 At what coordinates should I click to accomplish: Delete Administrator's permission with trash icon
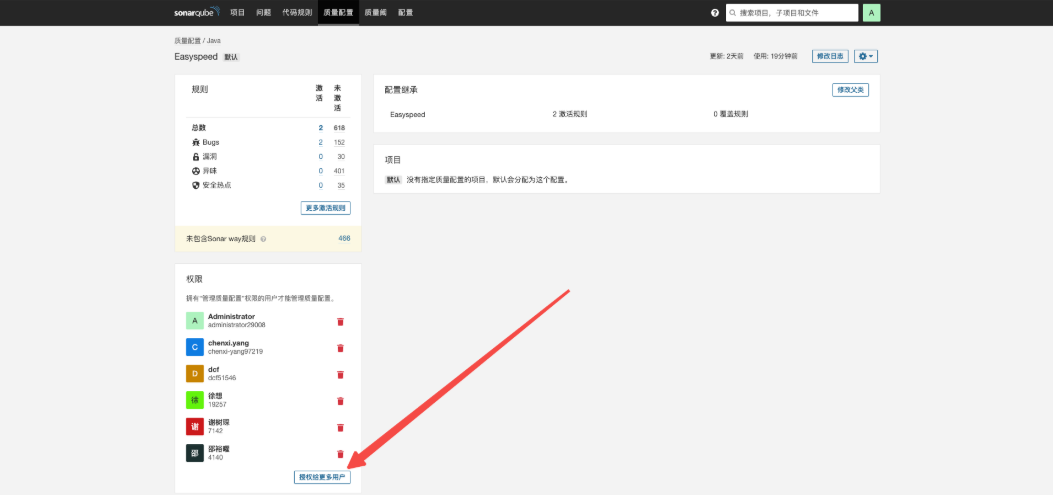pos(340,322)
